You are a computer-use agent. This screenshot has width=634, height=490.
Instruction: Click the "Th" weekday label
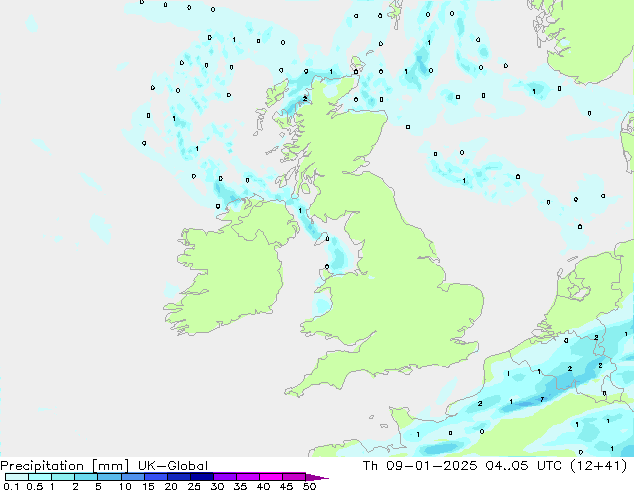(x=370, y=465)
